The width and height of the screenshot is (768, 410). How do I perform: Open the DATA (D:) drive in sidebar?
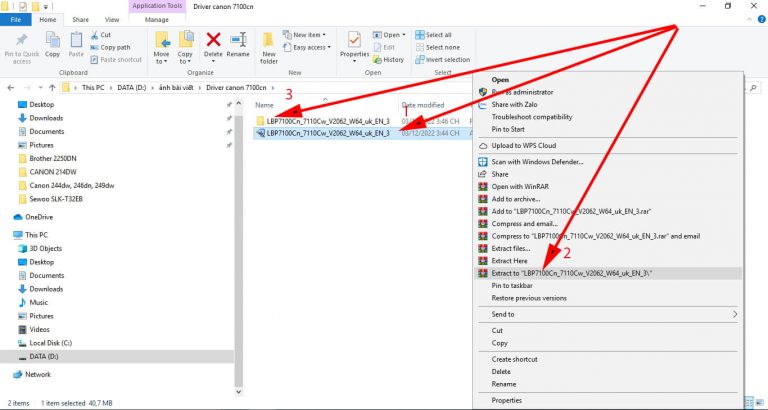45,355
